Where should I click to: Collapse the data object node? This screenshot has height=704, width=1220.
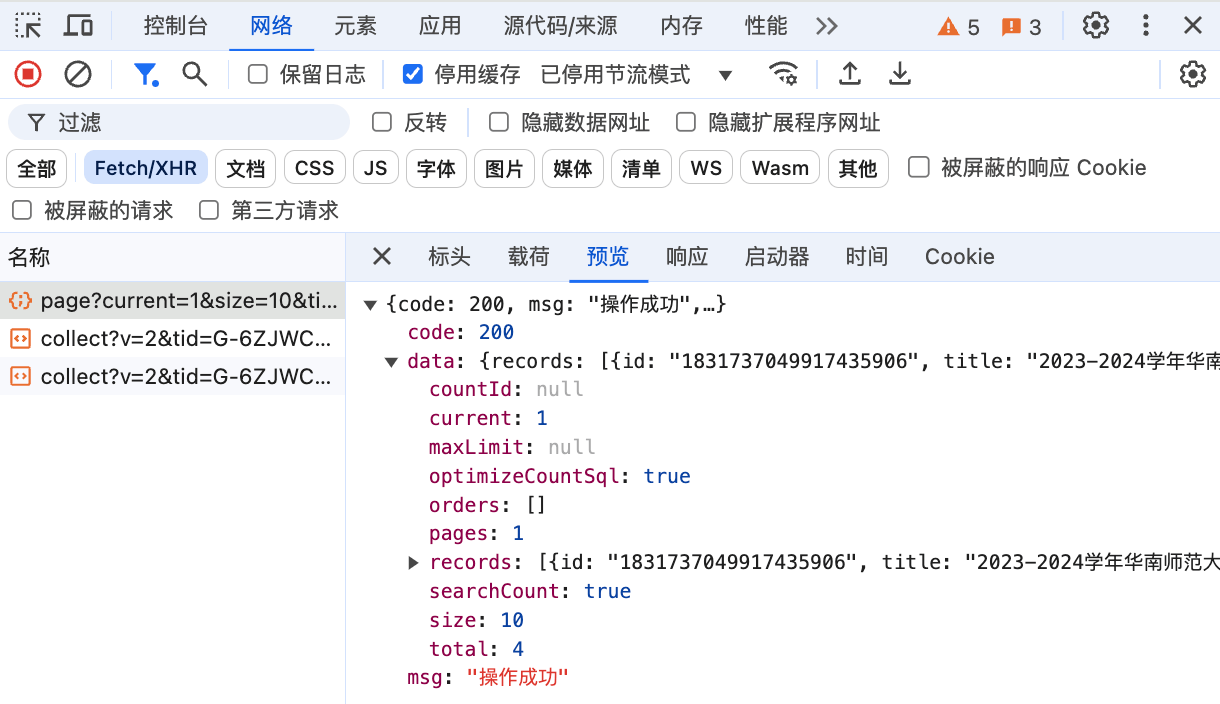click(392, 362)
